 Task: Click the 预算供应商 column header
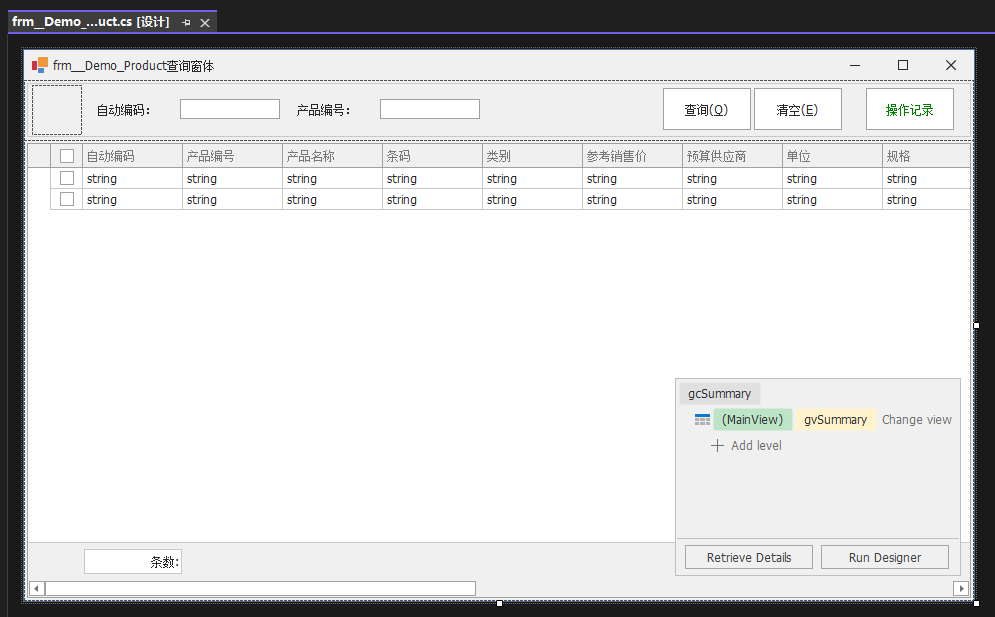(x=732, y=156)
